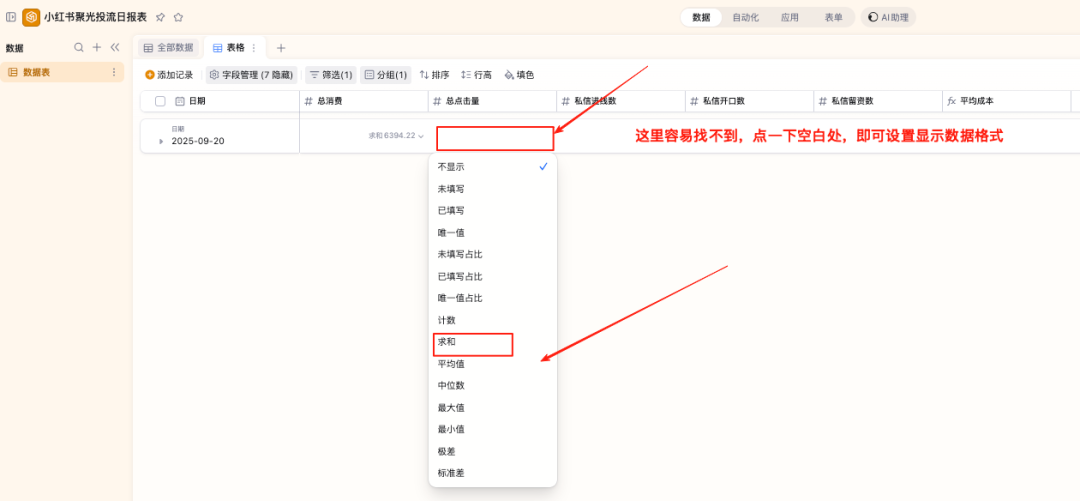This screenshot has height=501, width=1080.
Task: Click the 添加记录 button
Action: pyautogui.click(x=169, y=75)
